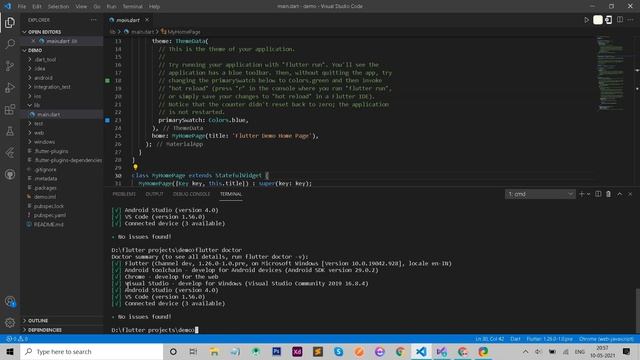Collapse the DEMO project folder section
640x360 pixels.
62,50
